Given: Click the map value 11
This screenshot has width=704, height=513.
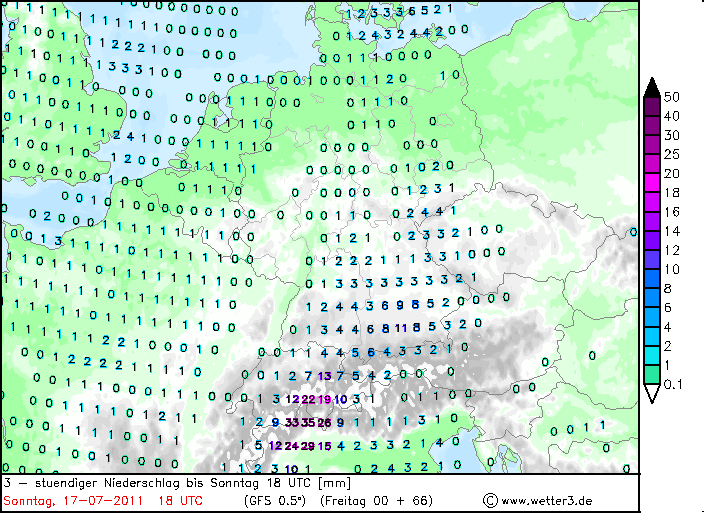Looking at the screenshot, I should 400,329.
